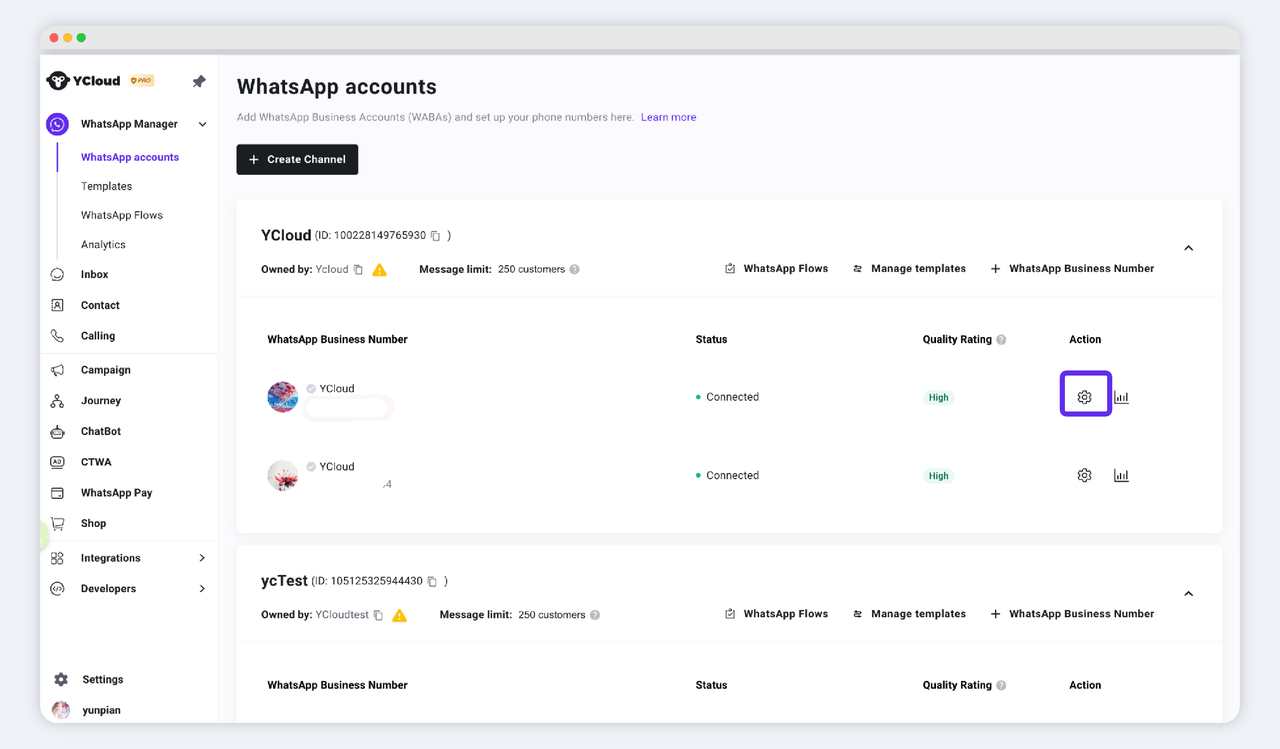Click the warning icon next to Ycloud owner
1280x749 pixels.
(x=379, y=270)
